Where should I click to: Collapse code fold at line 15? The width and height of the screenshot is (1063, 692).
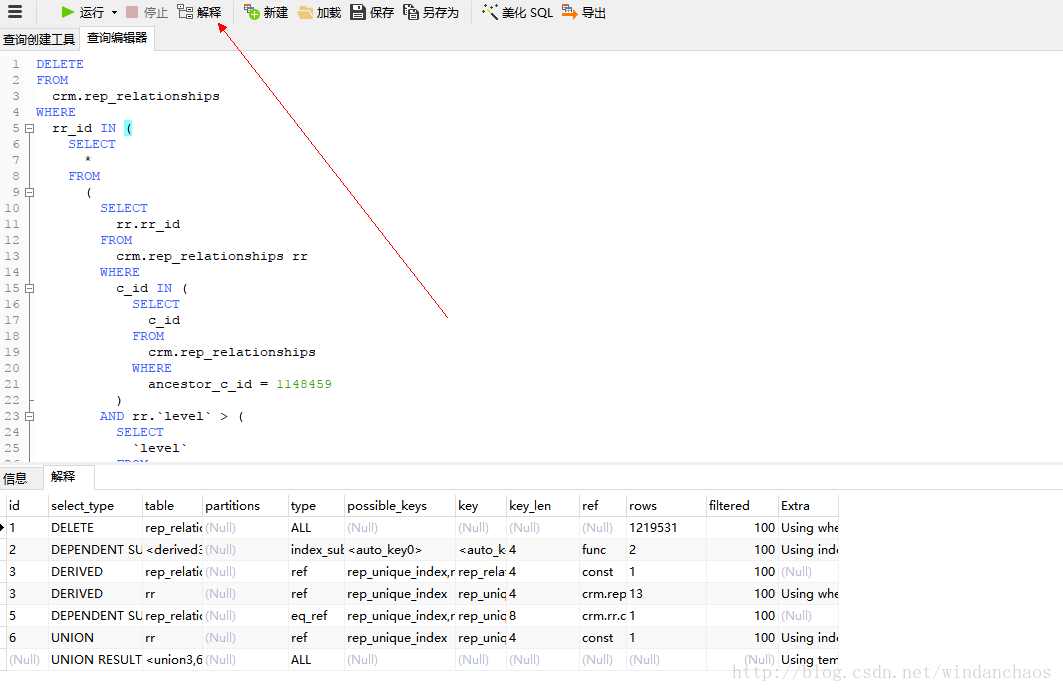[x=29, y=288]
